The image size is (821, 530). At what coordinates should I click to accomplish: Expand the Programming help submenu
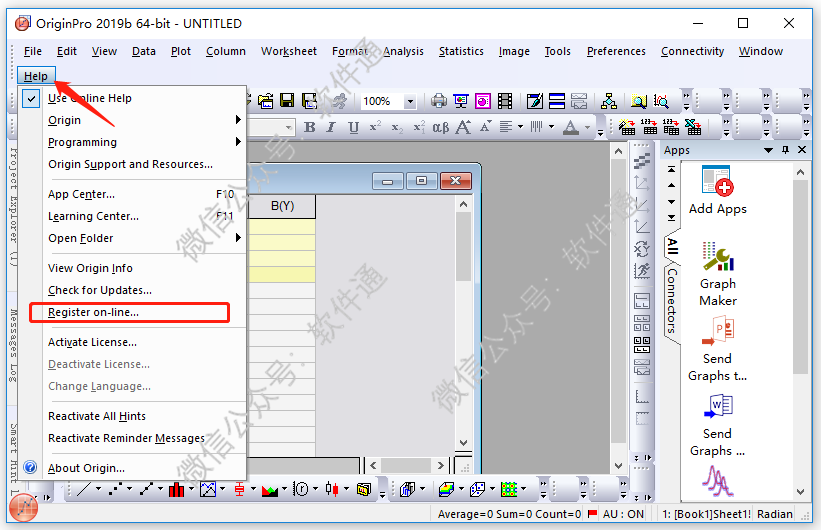pyautogui.click(x=238, y=141)
